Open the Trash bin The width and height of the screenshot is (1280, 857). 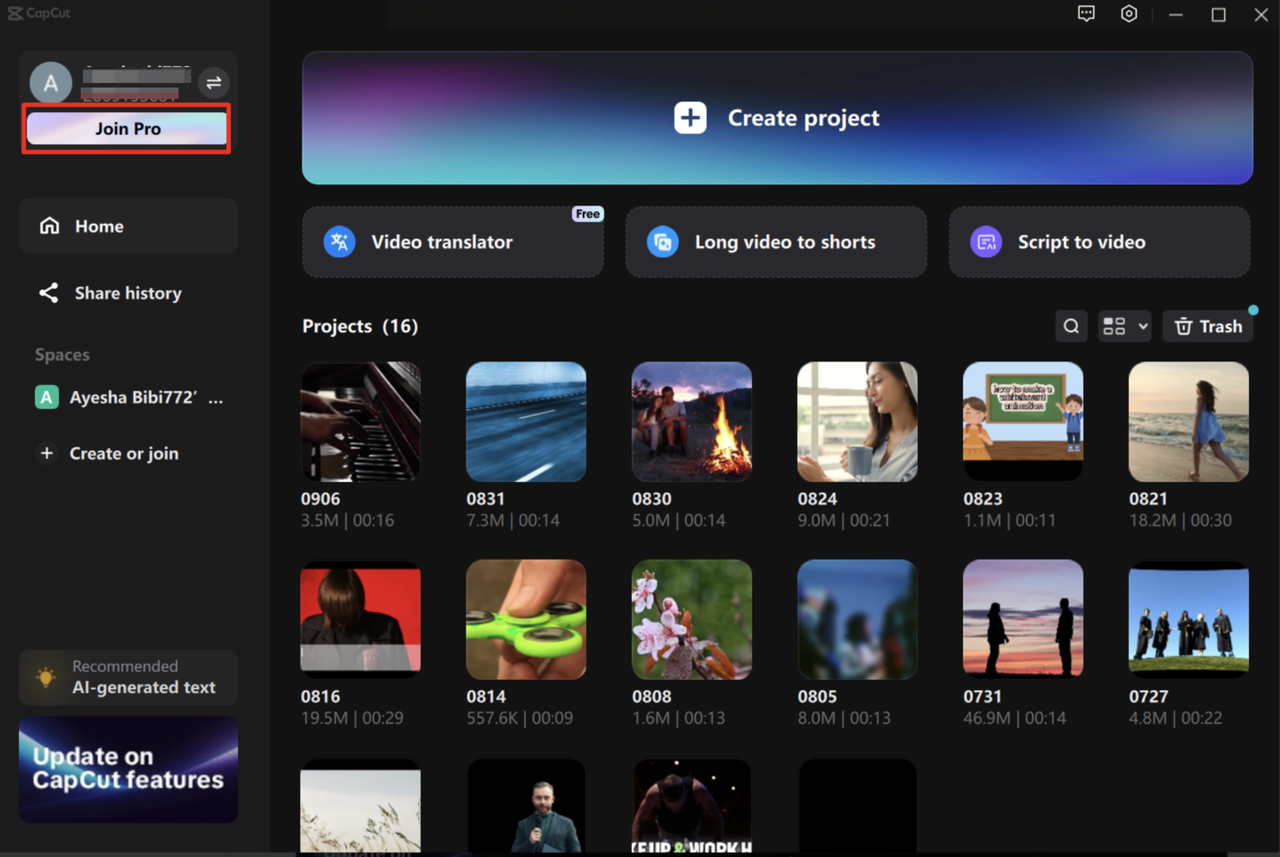point(1207,326)
